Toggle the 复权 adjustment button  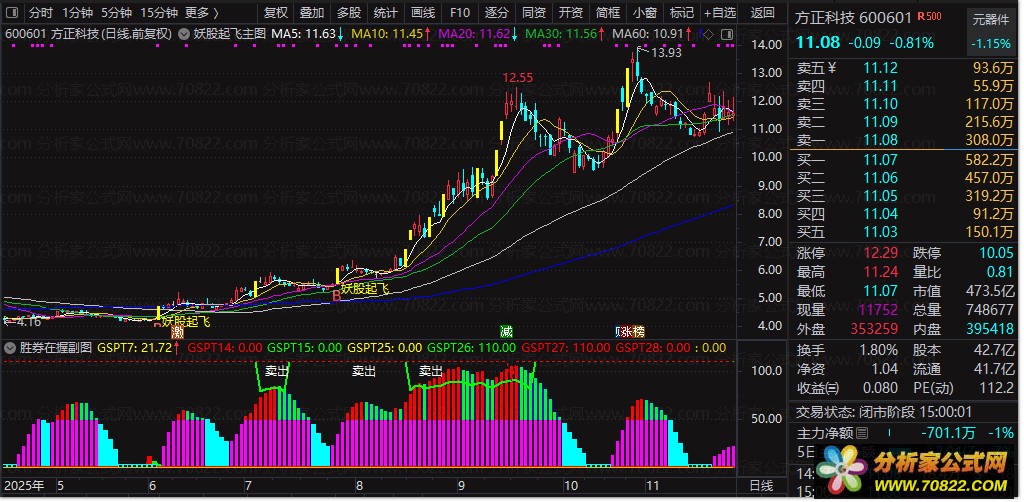coord(276,12)
